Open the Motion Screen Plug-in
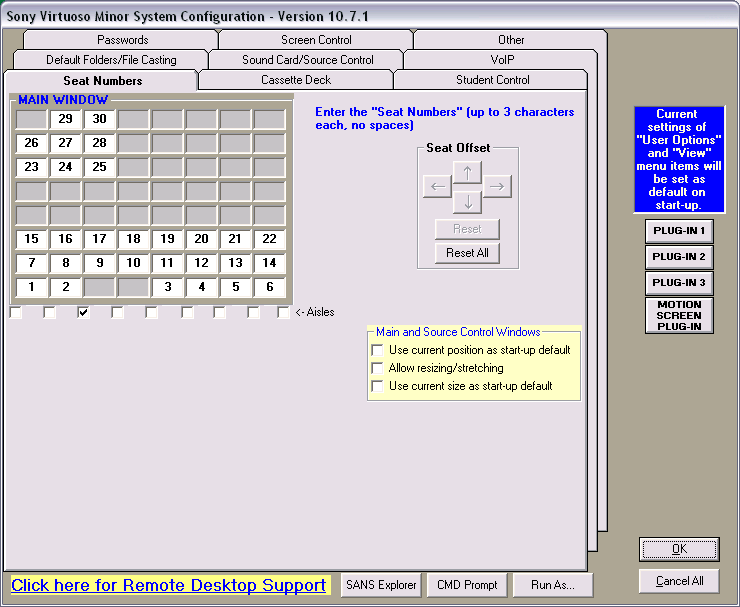Viewport: 740px width, 607px height. (x=679, y=315)
